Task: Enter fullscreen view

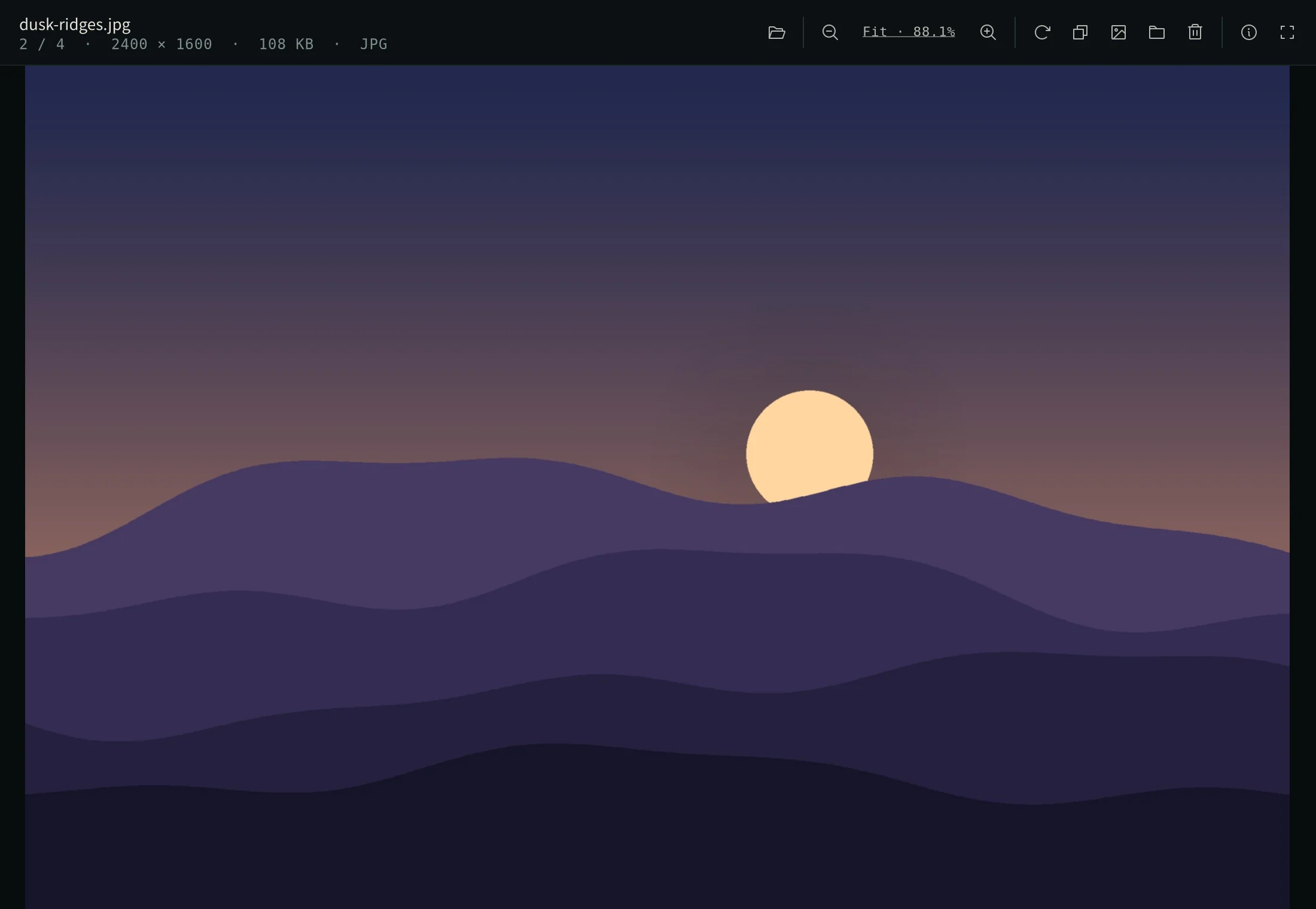Action: [1287, 32]
